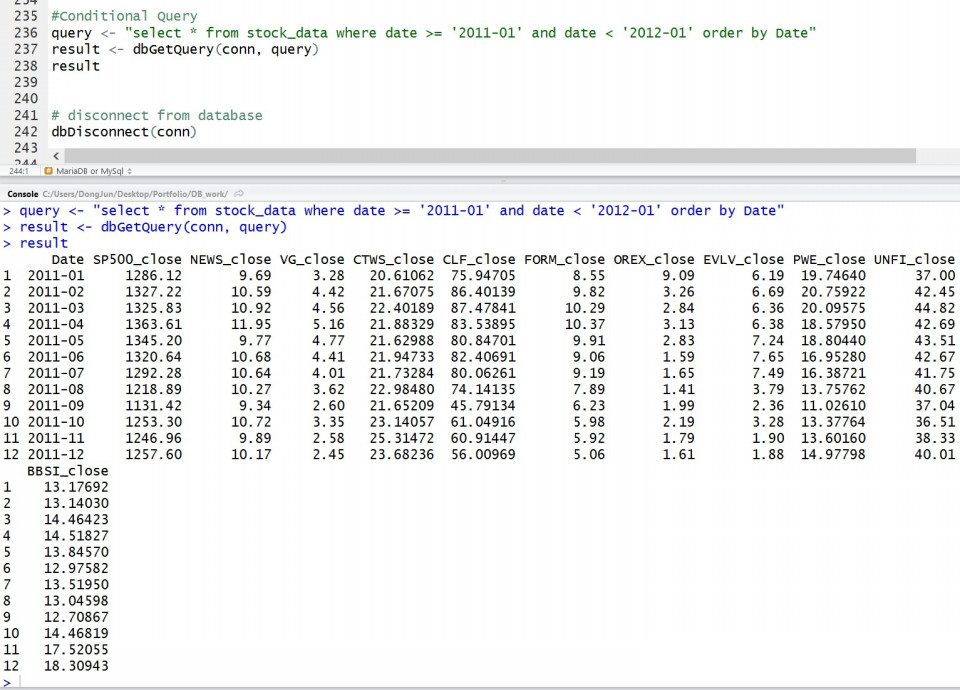The height and width of the screenshot is (690, 960).
Task: Click date cell '2011-09' in console output
Action: click(x=56, y=406)
